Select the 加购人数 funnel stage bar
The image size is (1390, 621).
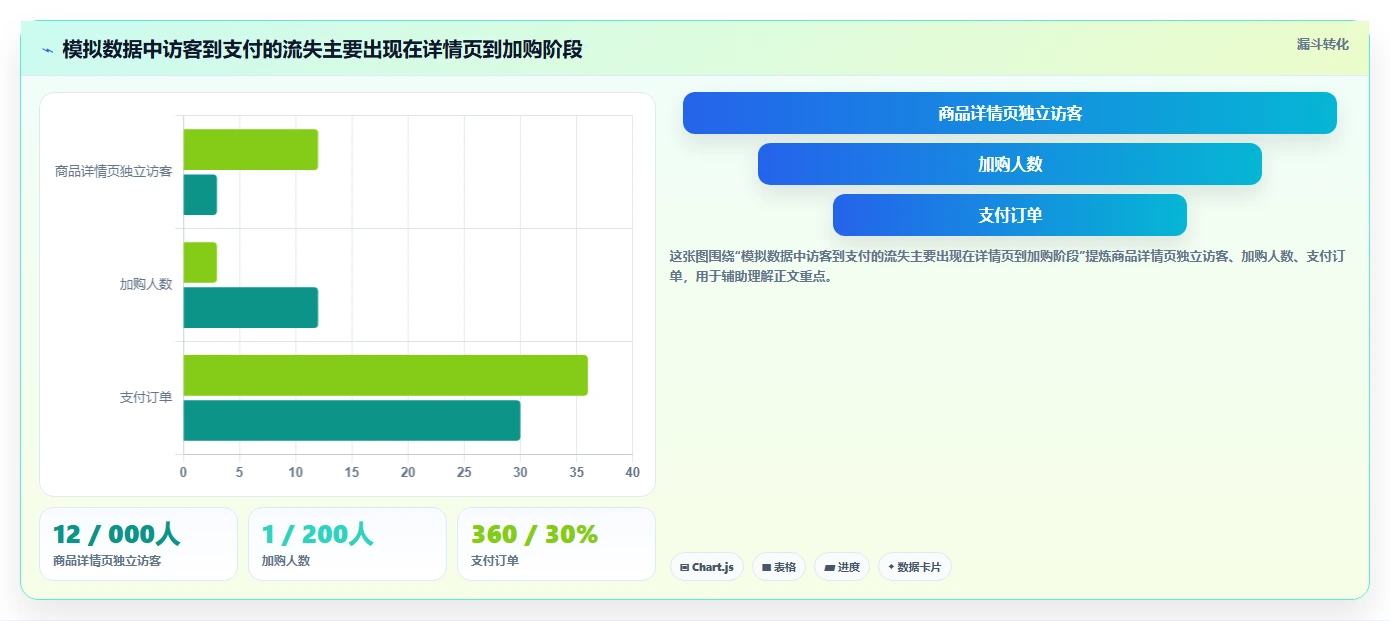pyautogui.click(x=1010, y=164)
